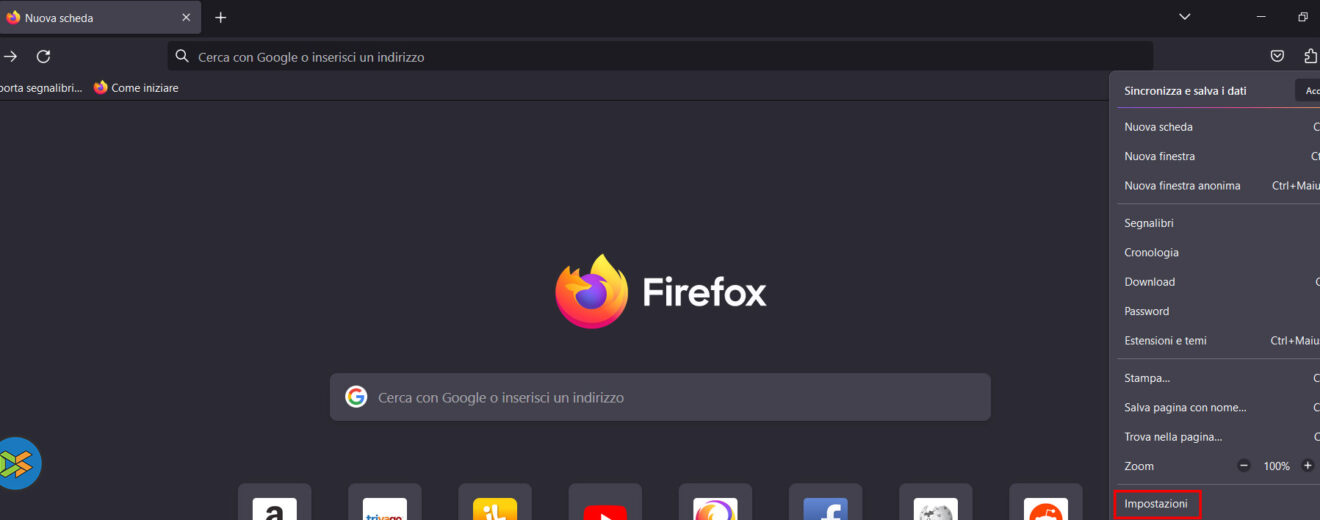This screenshot has height=520, width=1320.
Task: Click the forward navigation arrow
Action: (10, 57)
